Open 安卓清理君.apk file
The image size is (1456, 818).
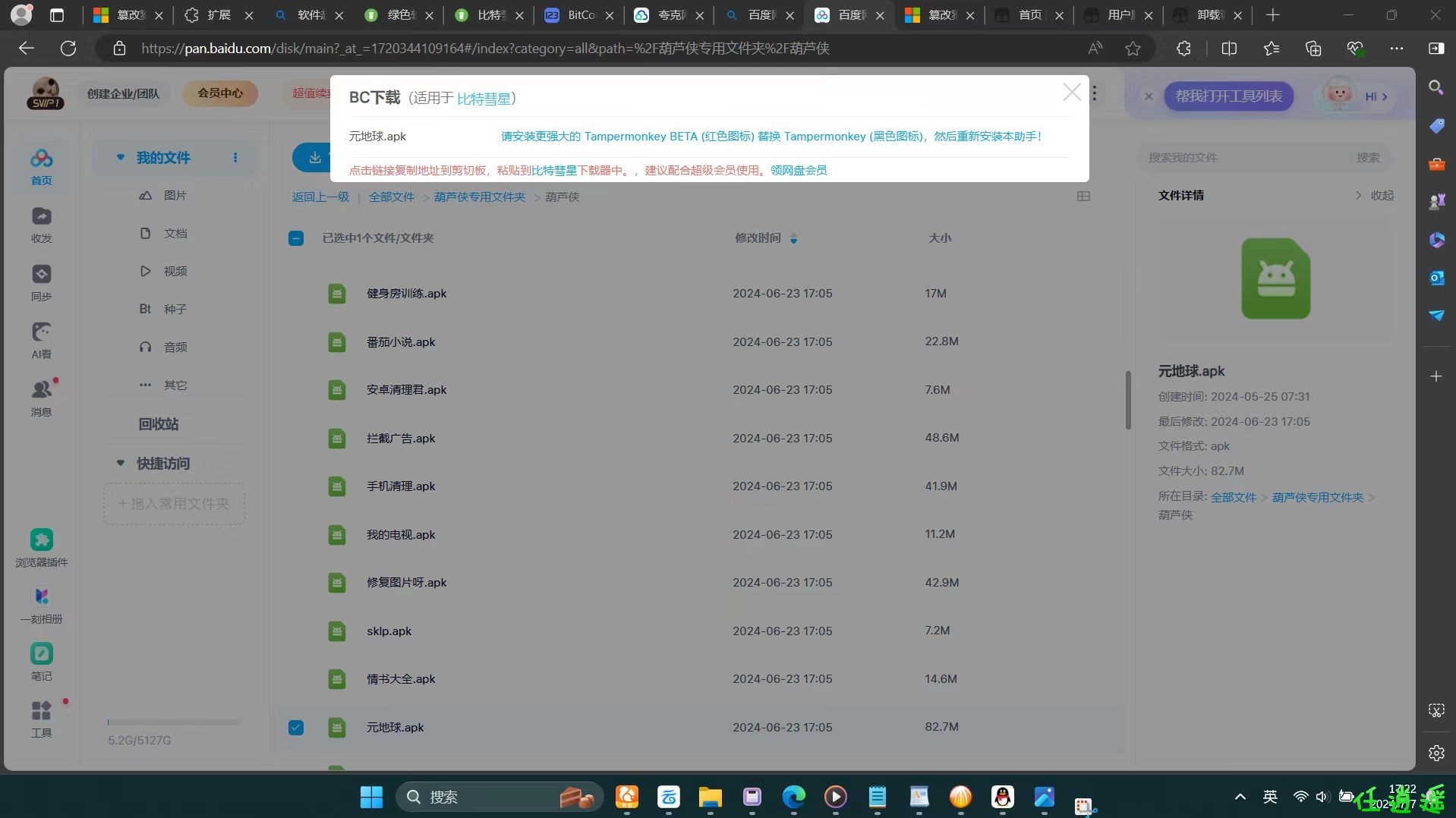406,390
